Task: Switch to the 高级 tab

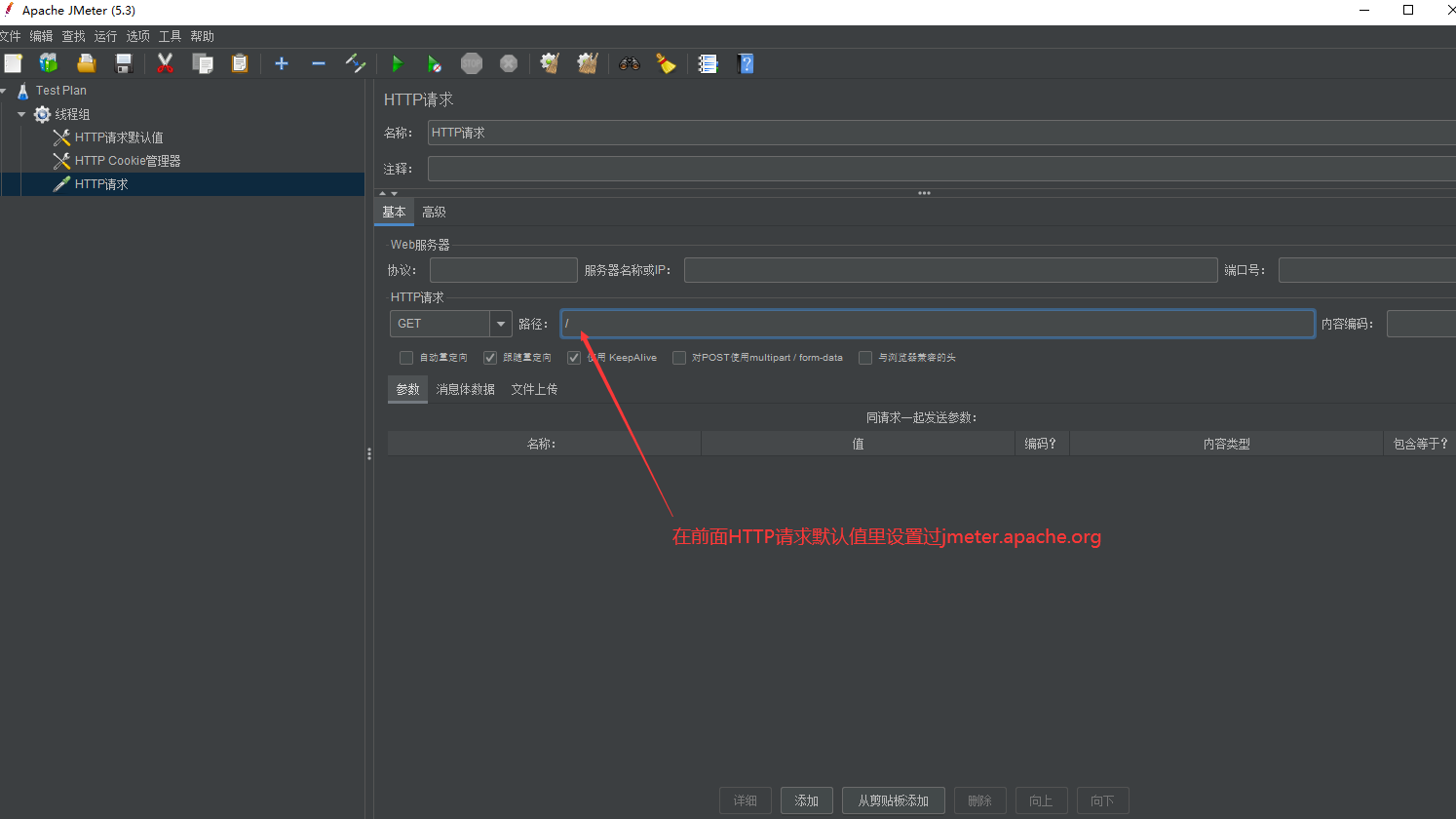Action: (x=434, y=212)
